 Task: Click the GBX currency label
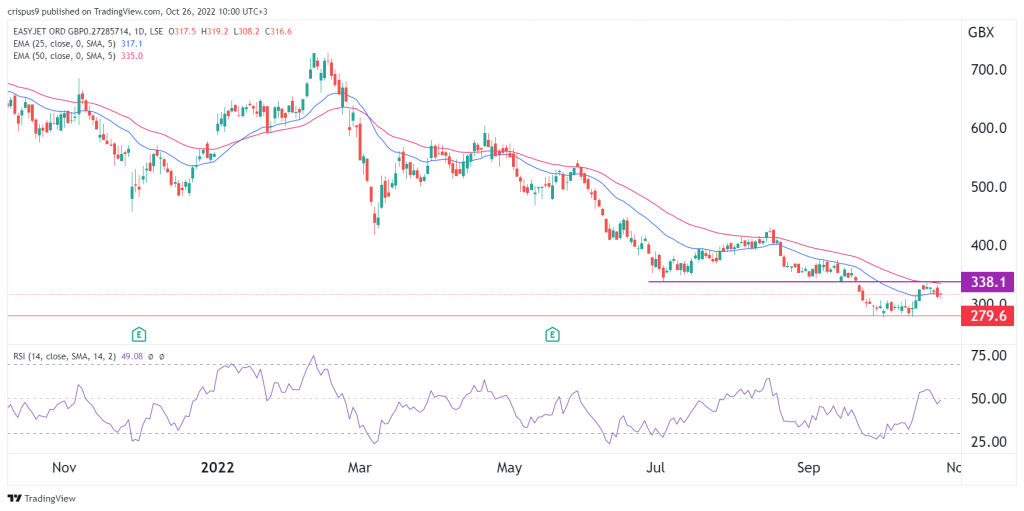coord(980,33)
